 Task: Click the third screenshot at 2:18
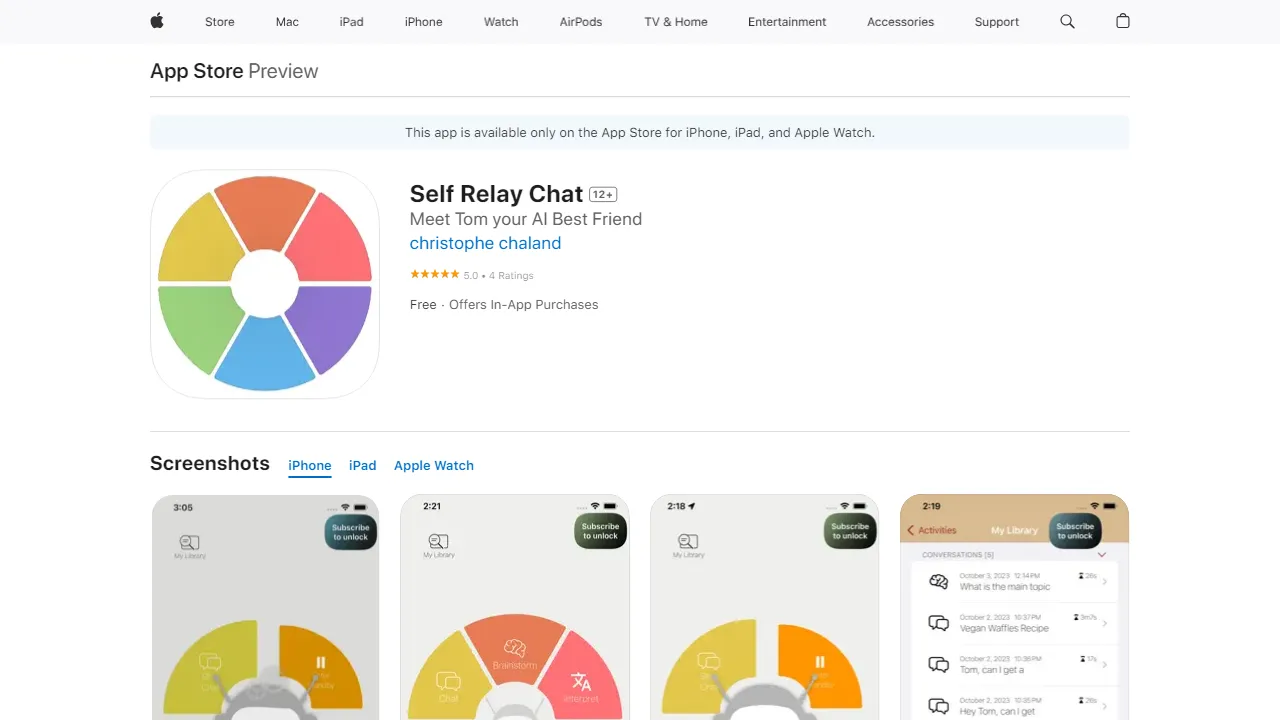click(x=765, y=607)
